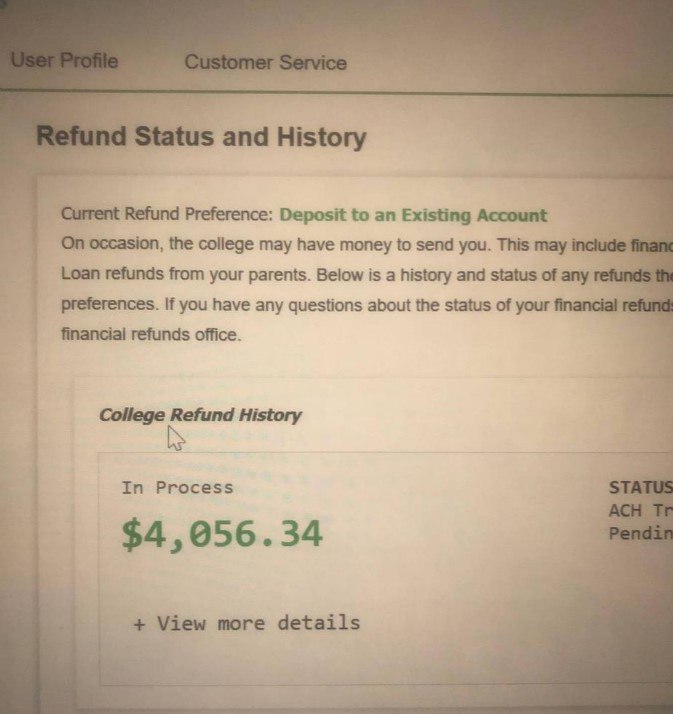Switch to the Customer Service tab
The height and width of the screenshot is (714, 673).
265,62
